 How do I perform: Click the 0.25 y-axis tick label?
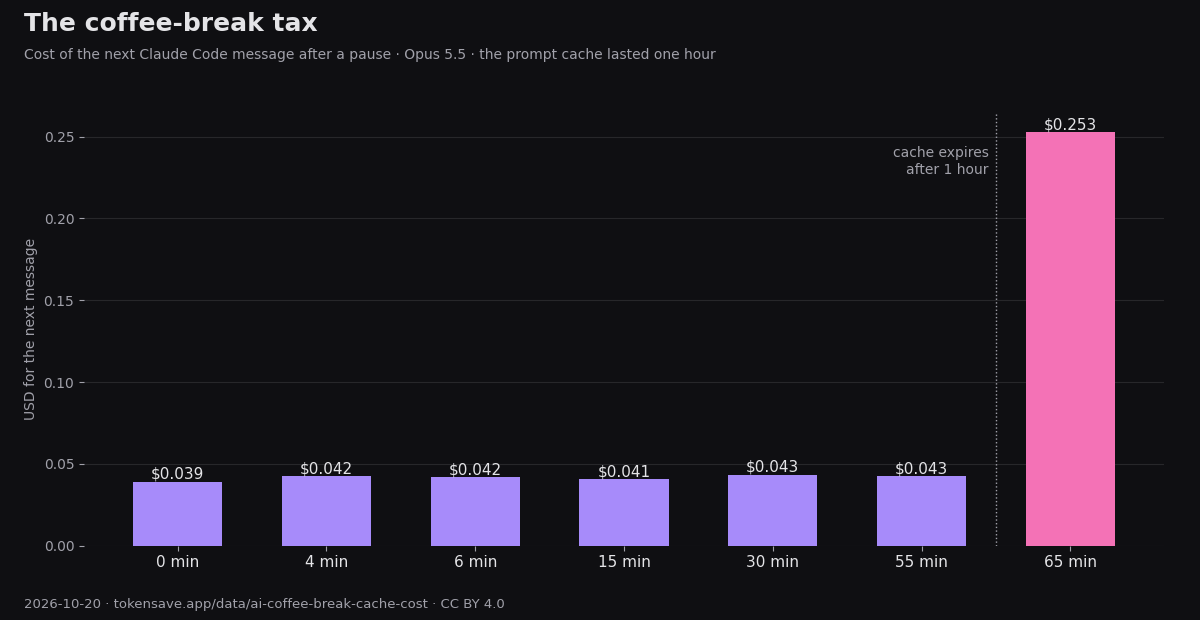[x=59, y=137]
